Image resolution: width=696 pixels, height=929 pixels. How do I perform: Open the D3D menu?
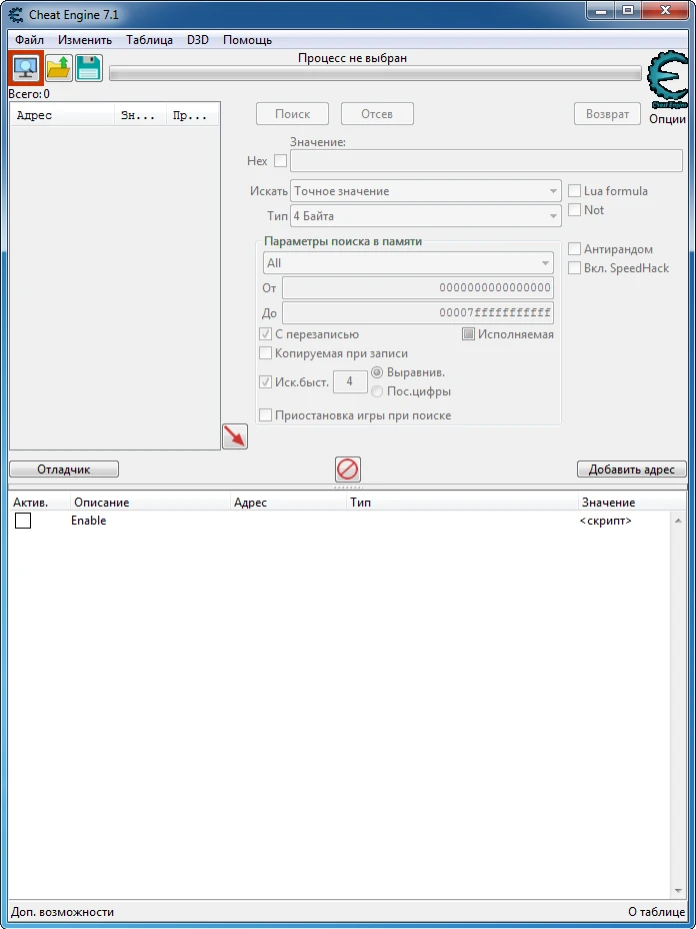(x=198, y=40)
